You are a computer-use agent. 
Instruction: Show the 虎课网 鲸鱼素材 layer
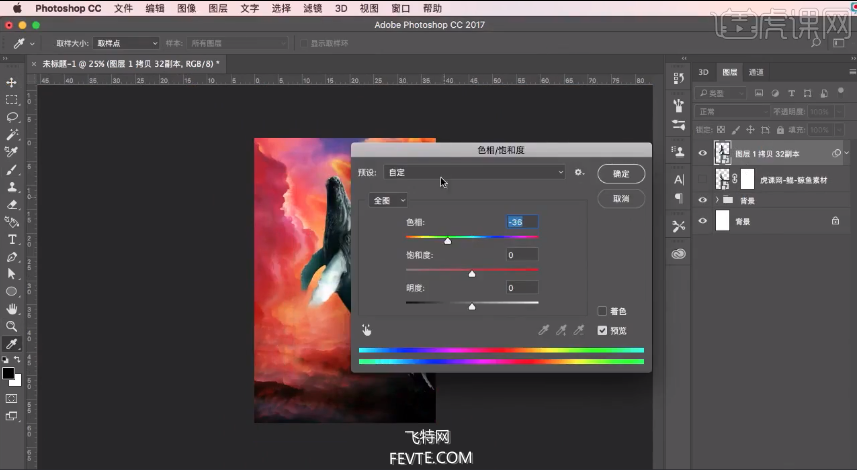[703, 179]
